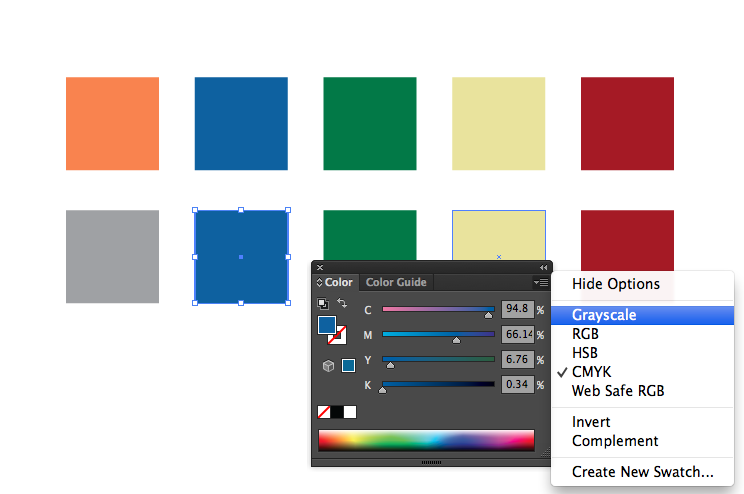Image resolution: width=744 pixels, height=494 pixels.
Task: Cycle Color panel view with tab arrows
Action: coord(320,283)
